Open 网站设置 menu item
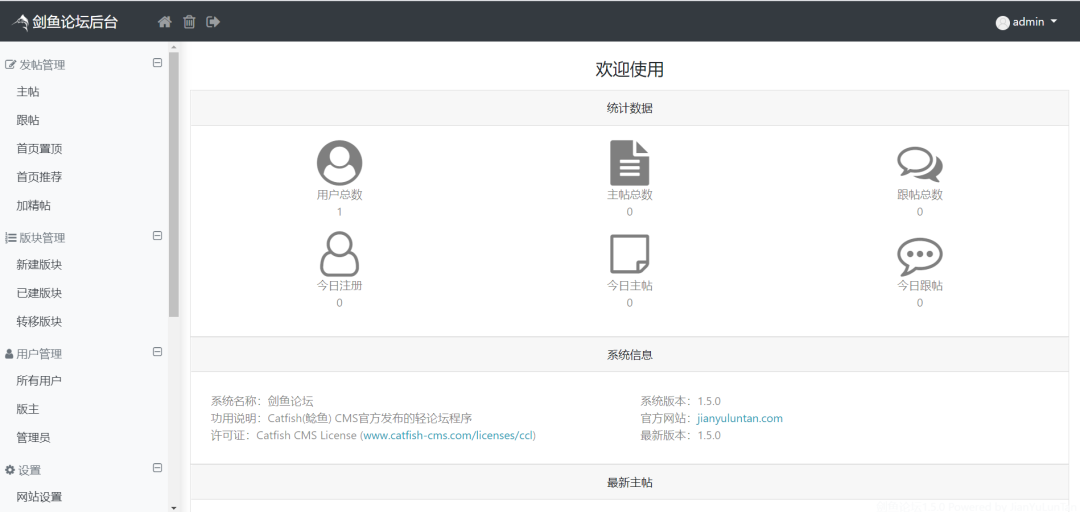1080x512 pixels. [x=39, y=497]
